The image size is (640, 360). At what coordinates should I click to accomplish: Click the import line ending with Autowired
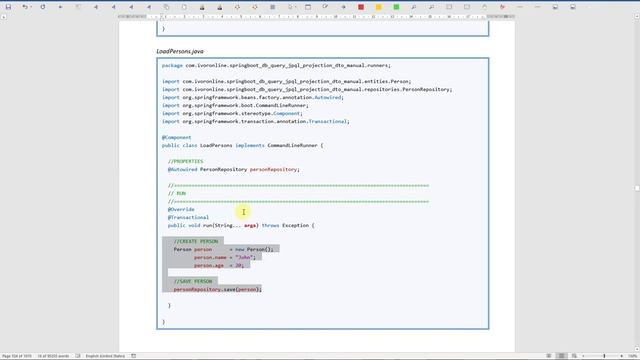pyautogui.click(x=253, y=98)
